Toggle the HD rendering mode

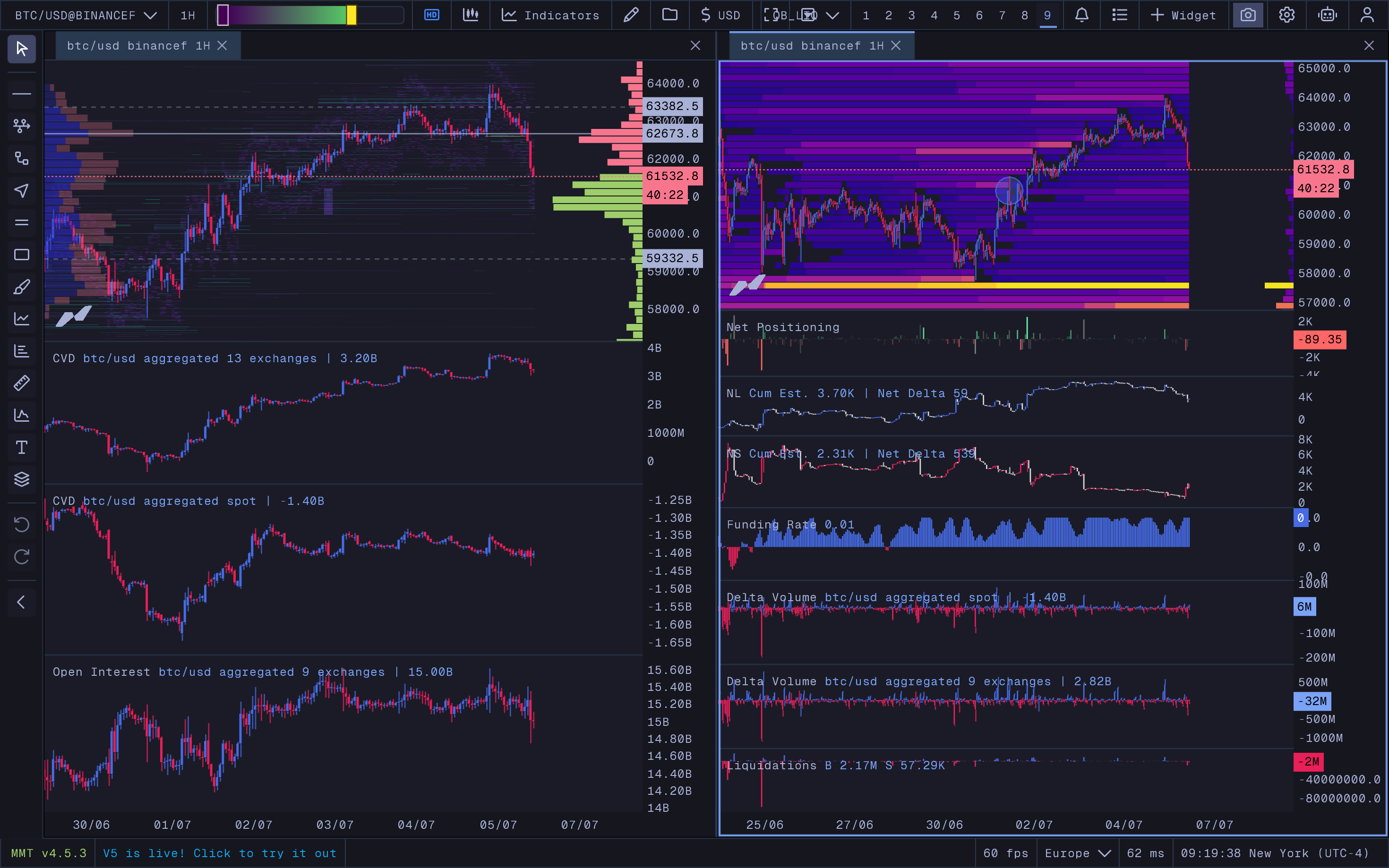[x=432, y=15]
